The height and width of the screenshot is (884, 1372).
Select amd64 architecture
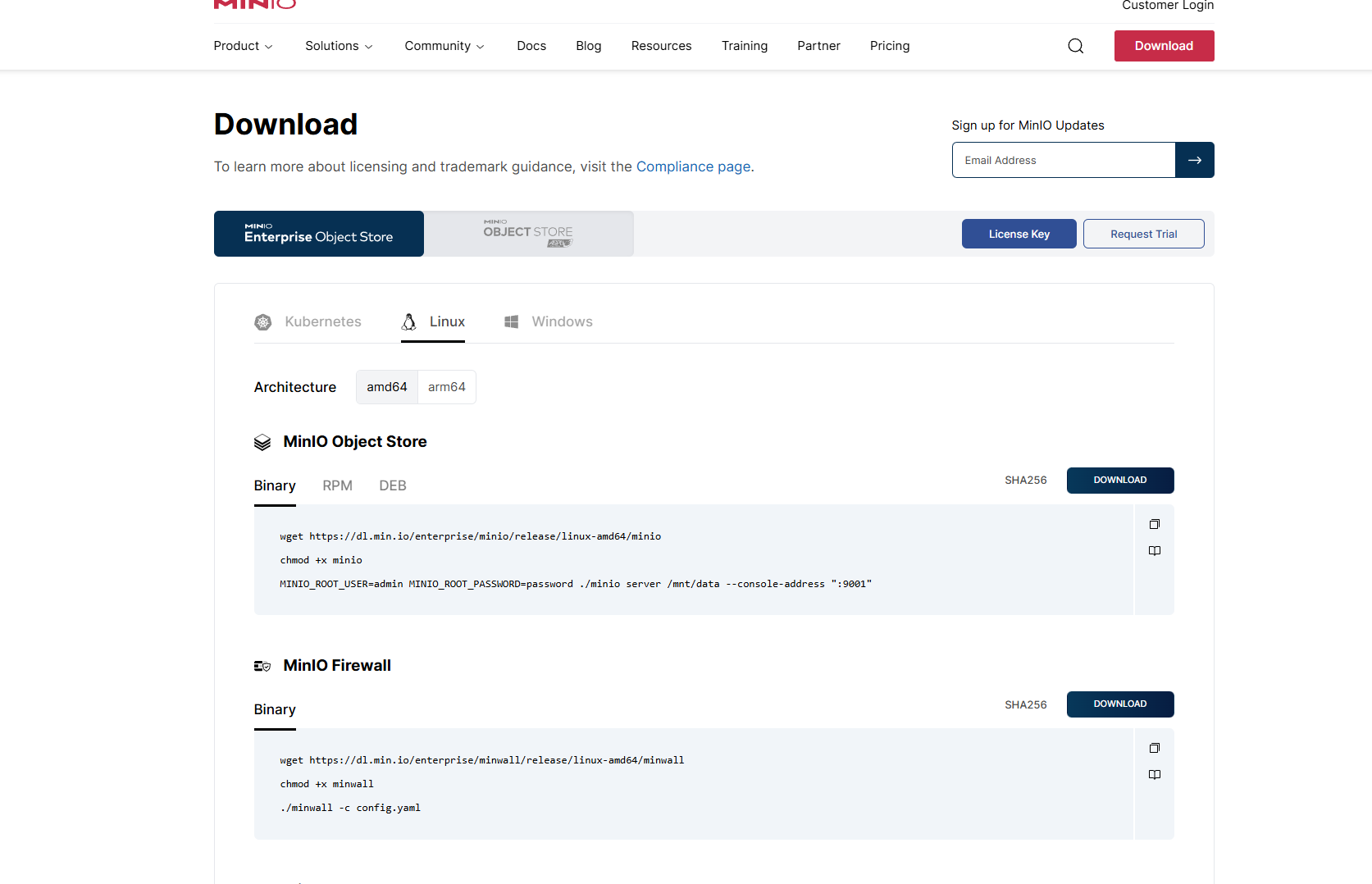point(387,387)
